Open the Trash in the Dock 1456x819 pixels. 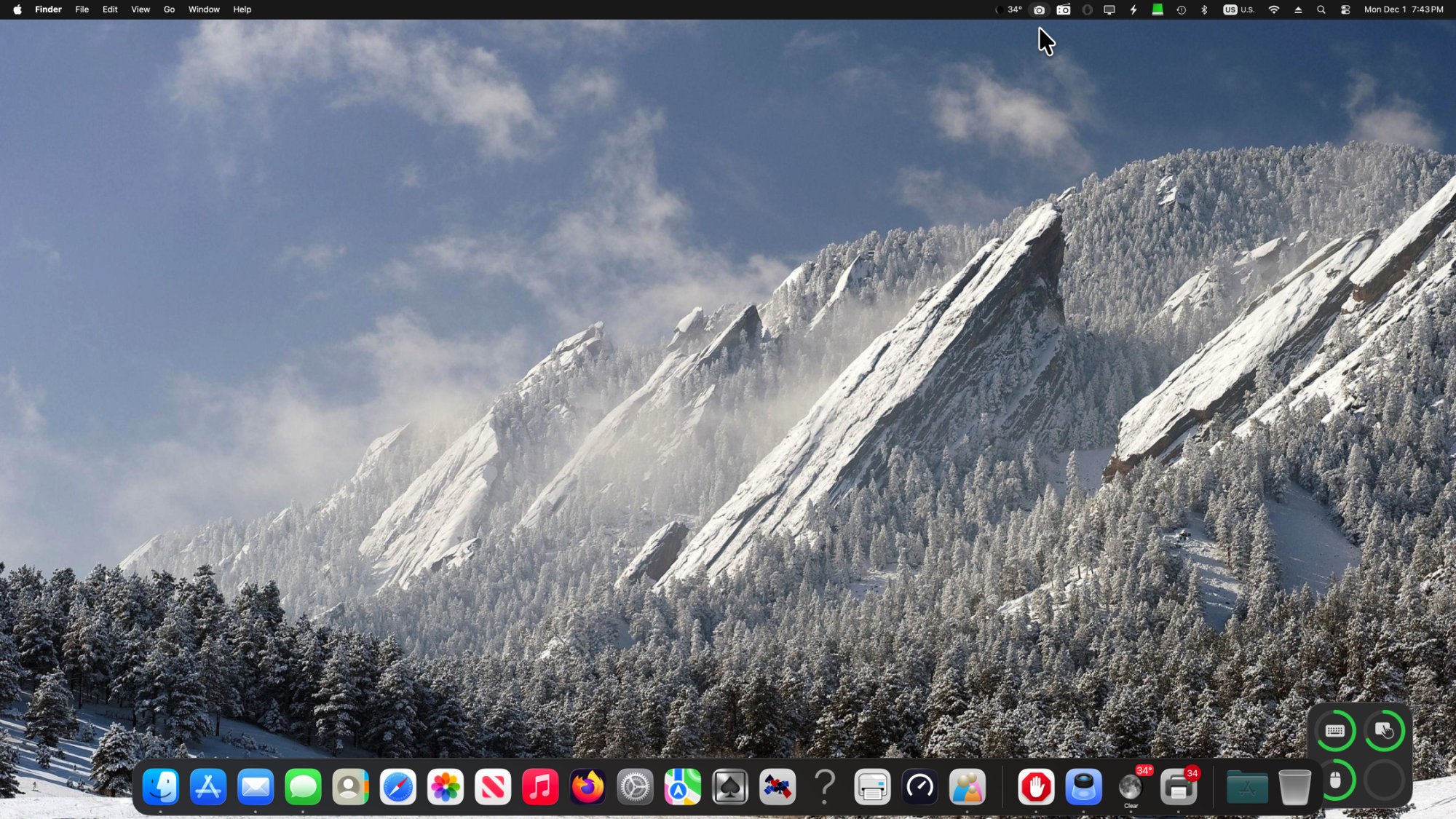click(x=1294, y=787)
